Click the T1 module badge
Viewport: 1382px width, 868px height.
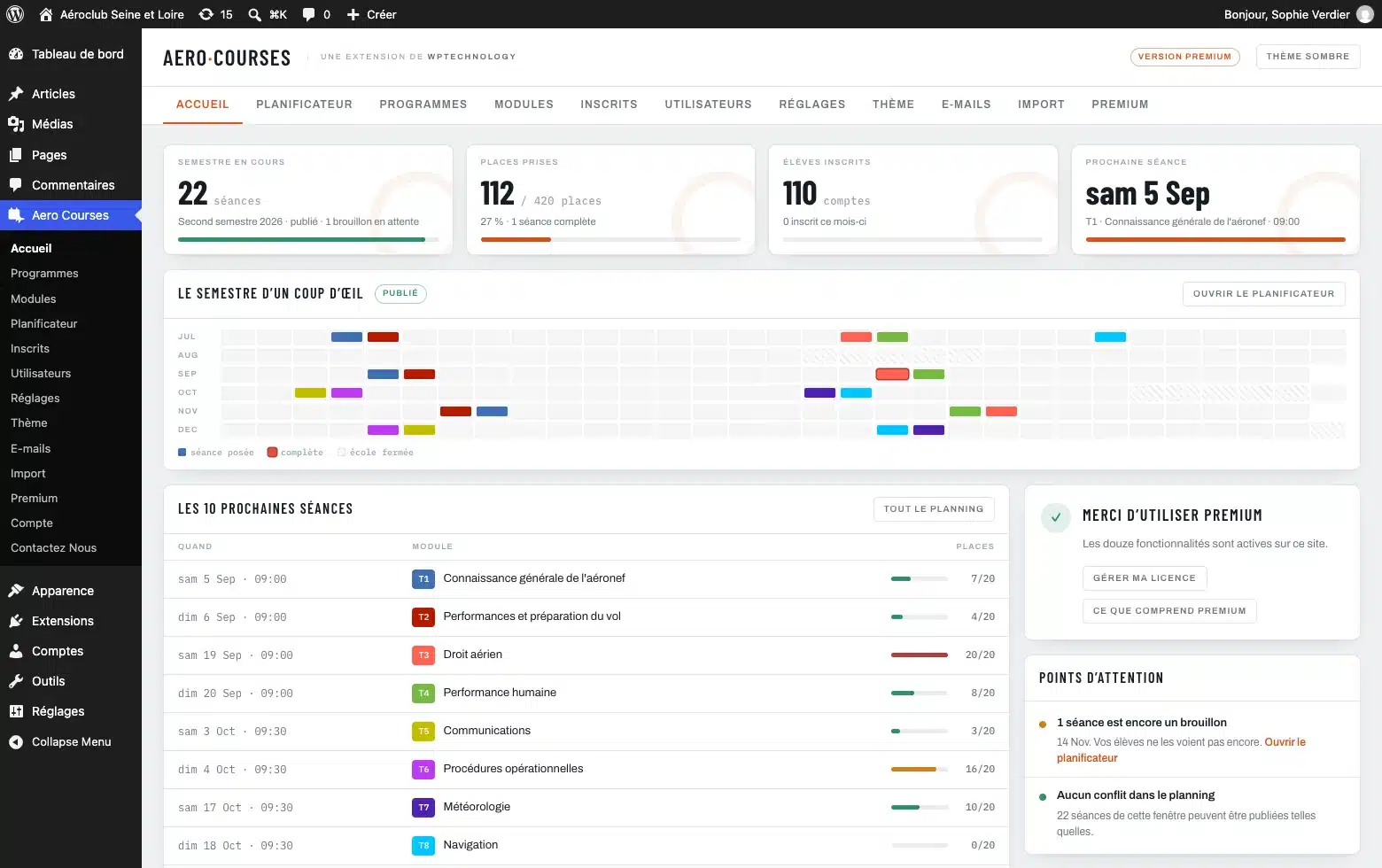(423, 579)
